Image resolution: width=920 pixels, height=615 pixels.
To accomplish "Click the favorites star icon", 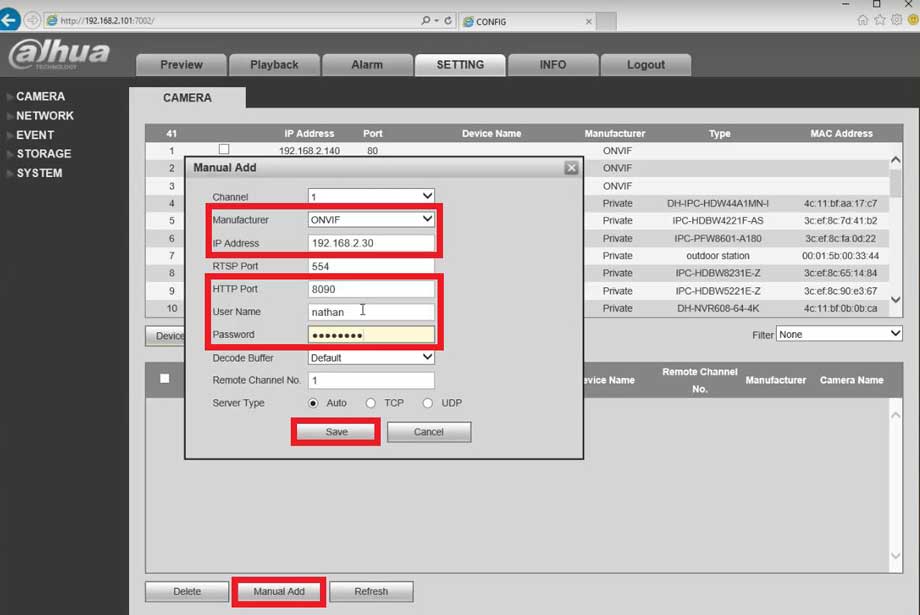I will coord(880,20).
